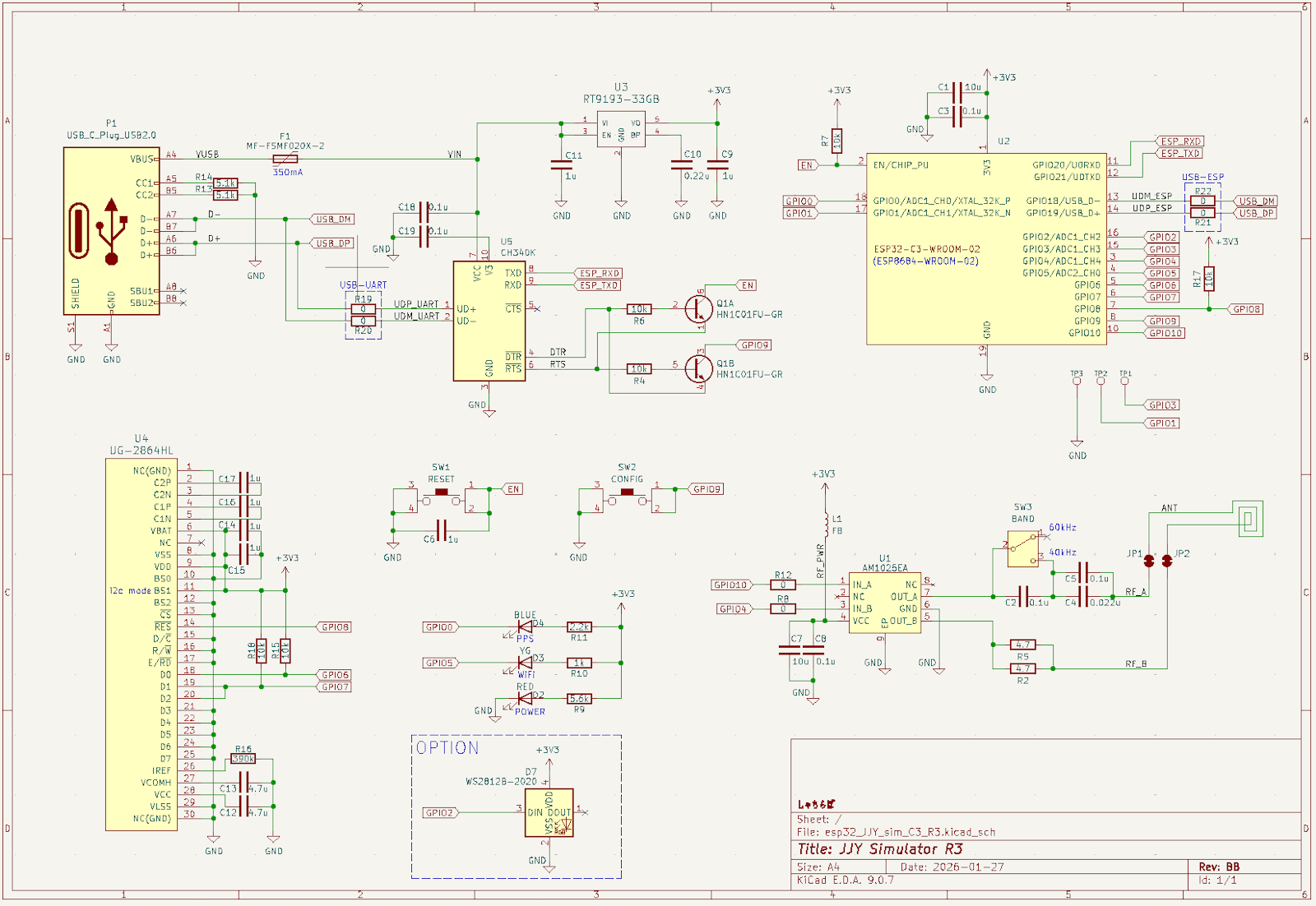Select the JP1 solder jumper
Screen dimensions: 1316x906
pos(1149,561)
